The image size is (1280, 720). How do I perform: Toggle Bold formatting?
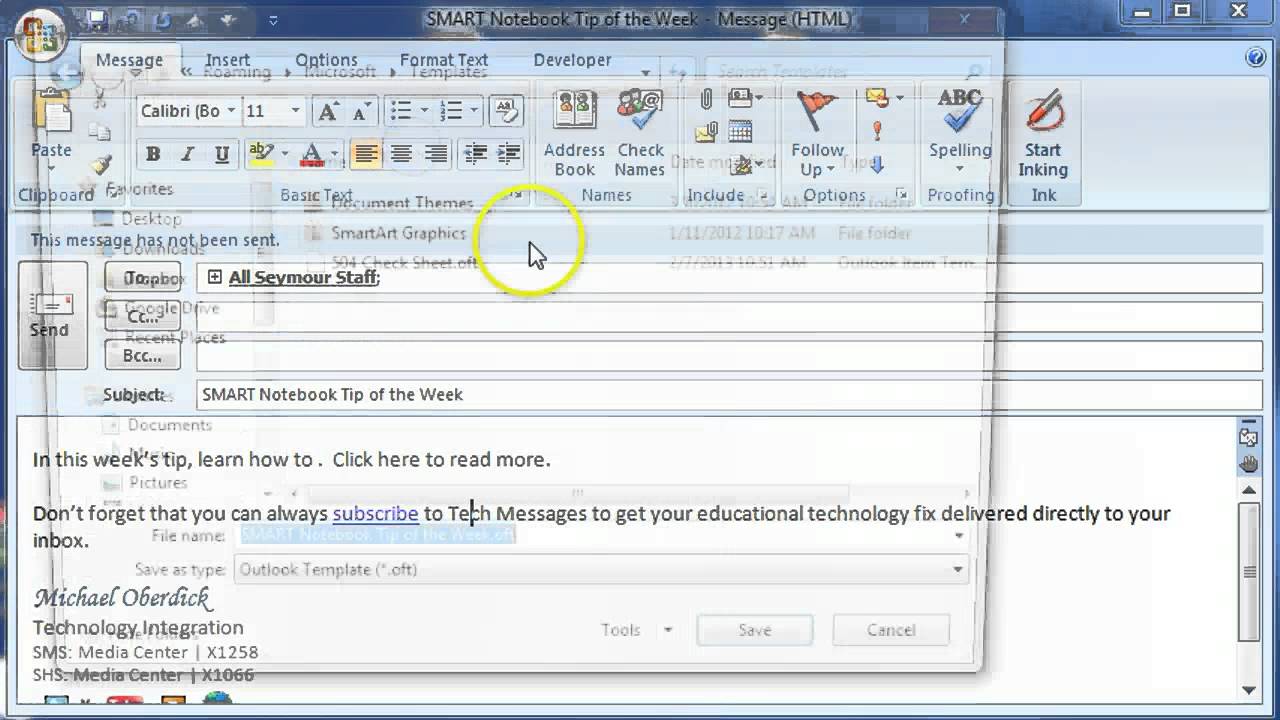[x=153, y=154]
